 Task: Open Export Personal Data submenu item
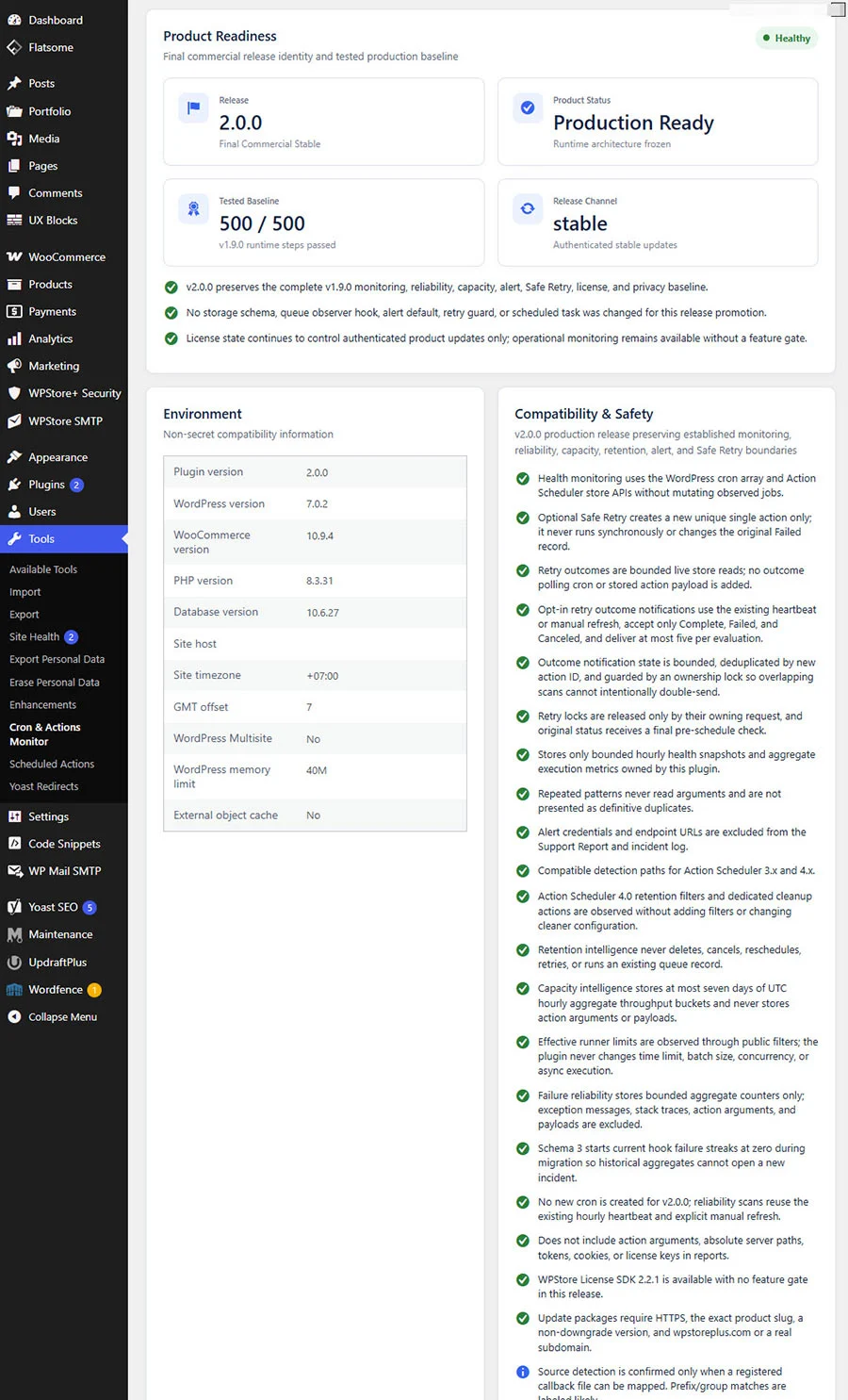coord(57,660)
